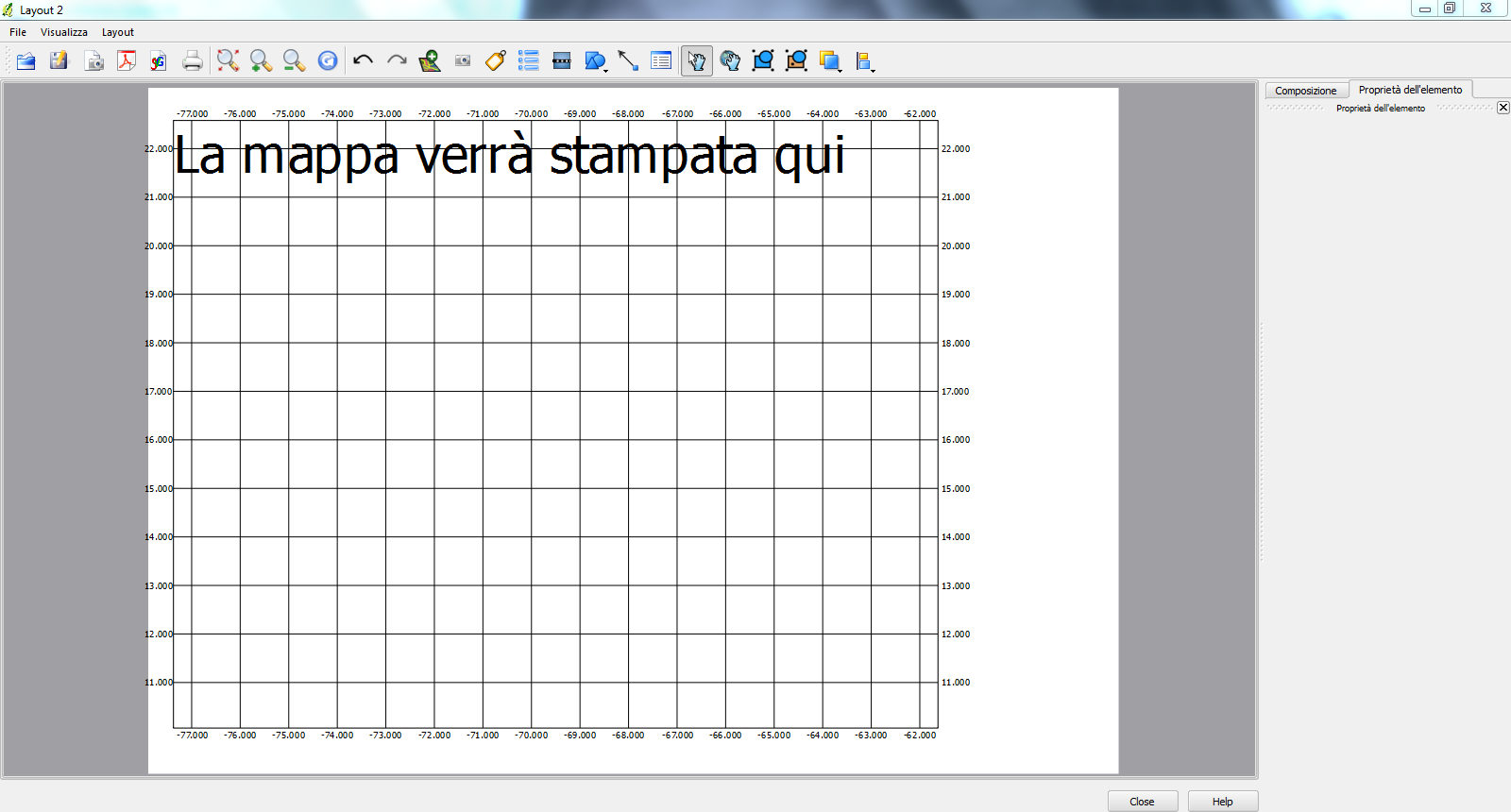Toggle the Select/Move item tool

(696, 61)
